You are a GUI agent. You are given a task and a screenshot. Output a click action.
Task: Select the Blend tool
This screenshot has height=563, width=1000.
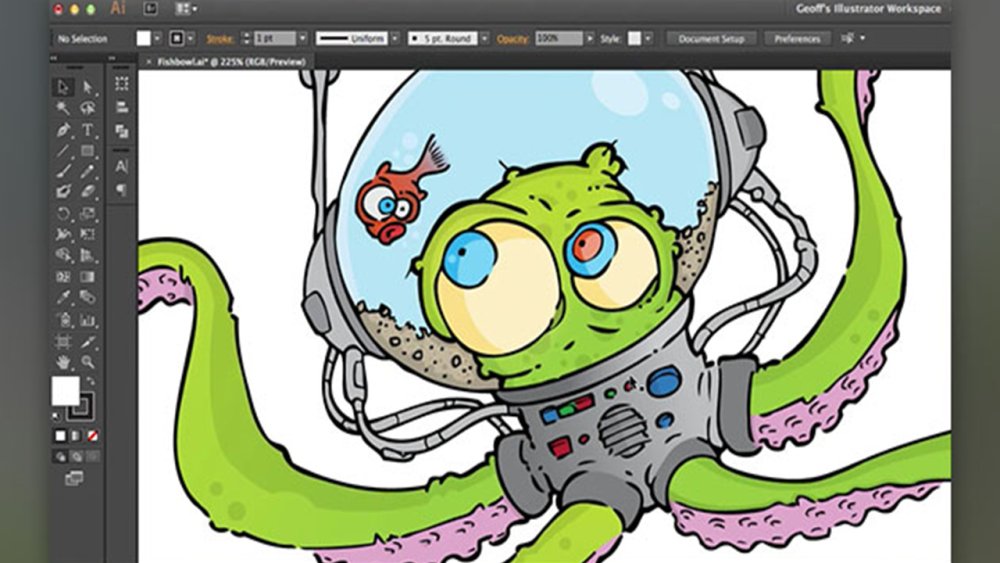point(88,297)
